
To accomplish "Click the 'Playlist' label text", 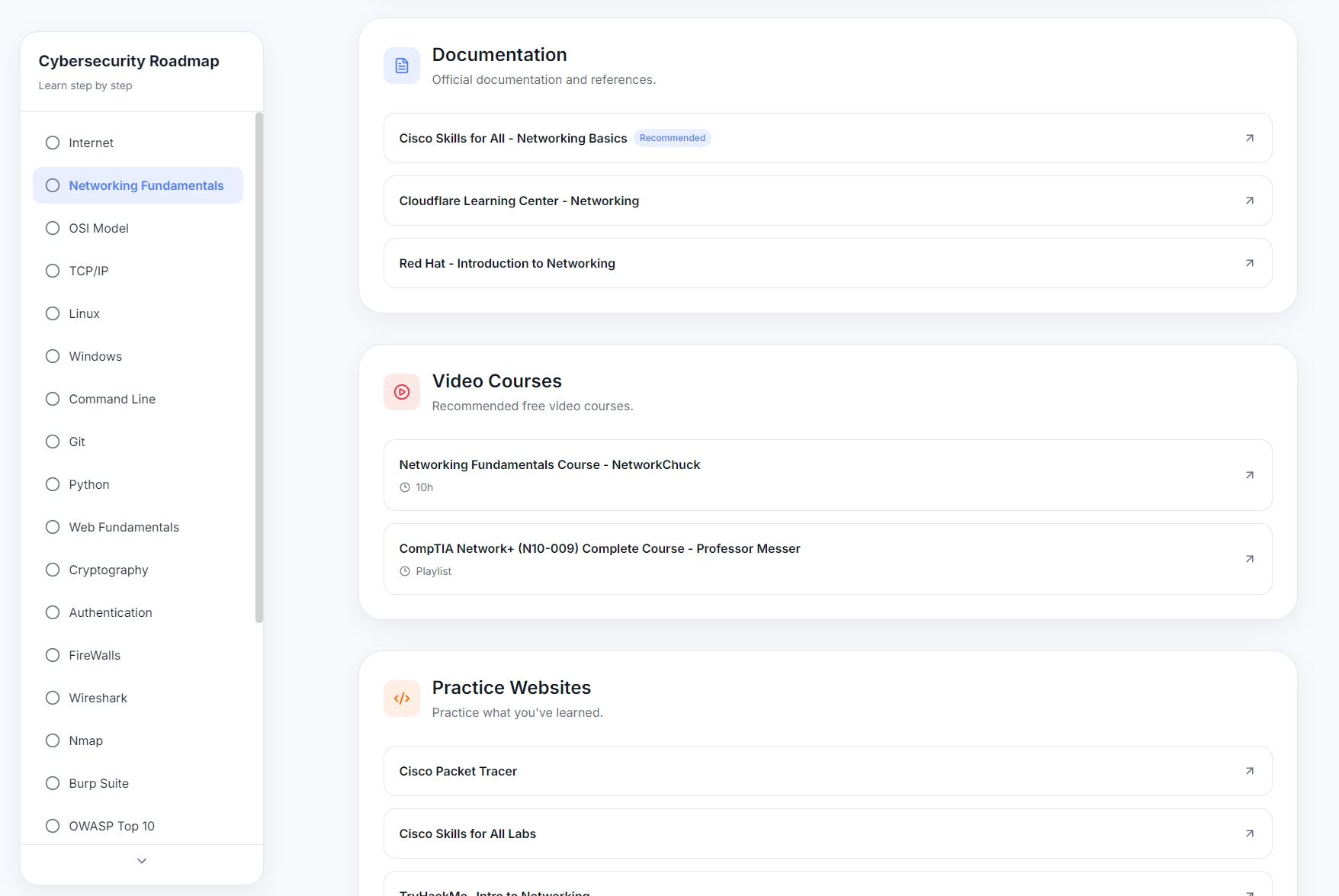I will pos(434,571).
